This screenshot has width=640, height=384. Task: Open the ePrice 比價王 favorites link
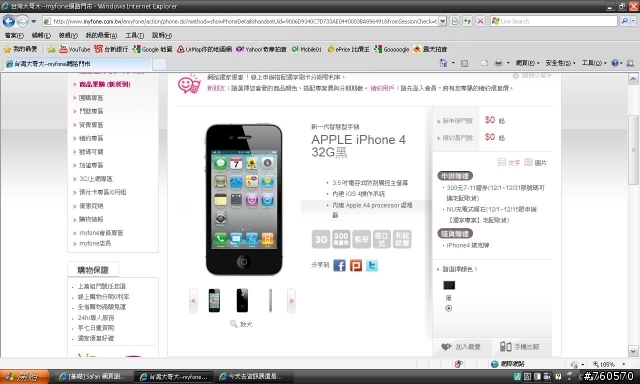pos(348,49)
